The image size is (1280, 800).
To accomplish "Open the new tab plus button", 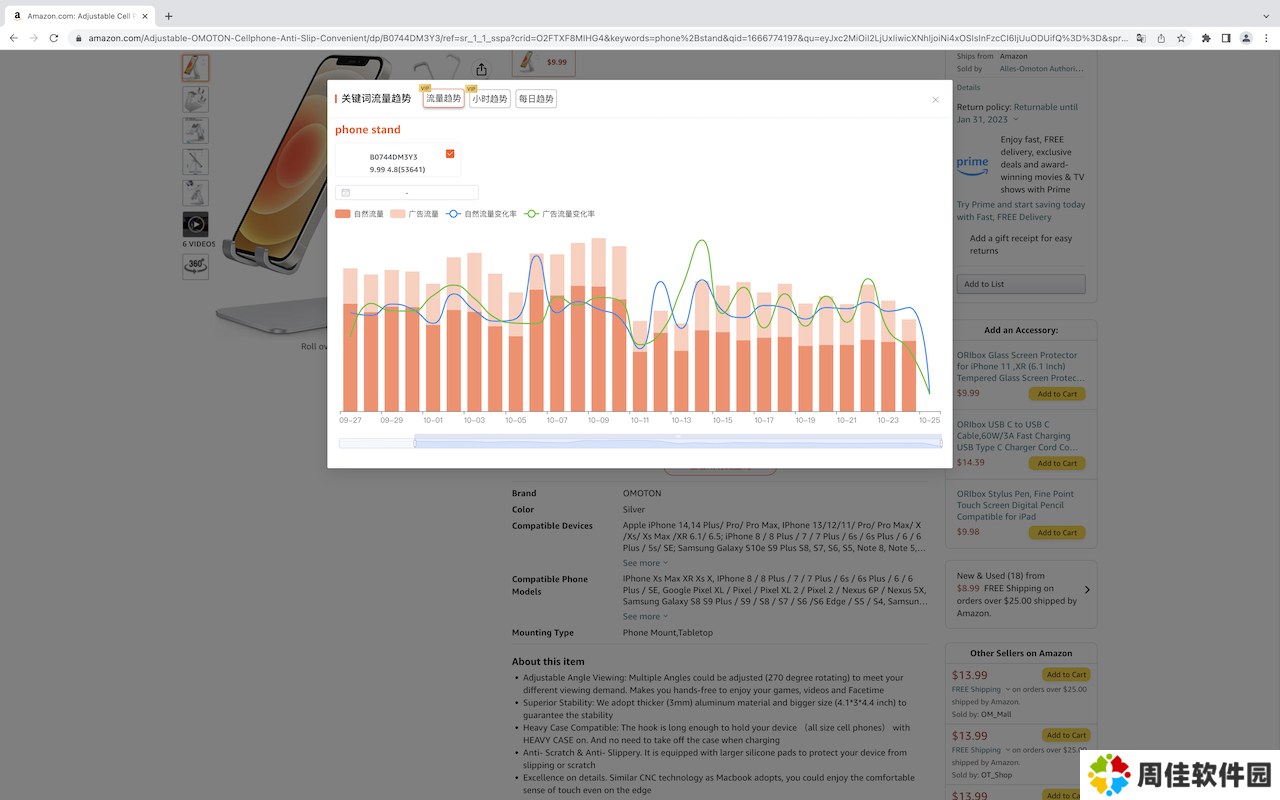I will click(x=168, y=16).
